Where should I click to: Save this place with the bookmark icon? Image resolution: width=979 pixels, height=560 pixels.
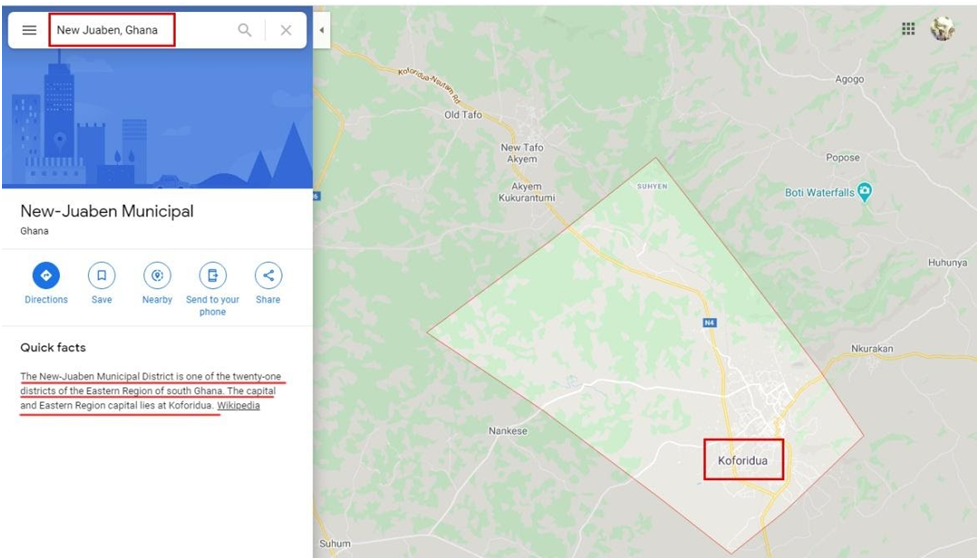(102, 275)
